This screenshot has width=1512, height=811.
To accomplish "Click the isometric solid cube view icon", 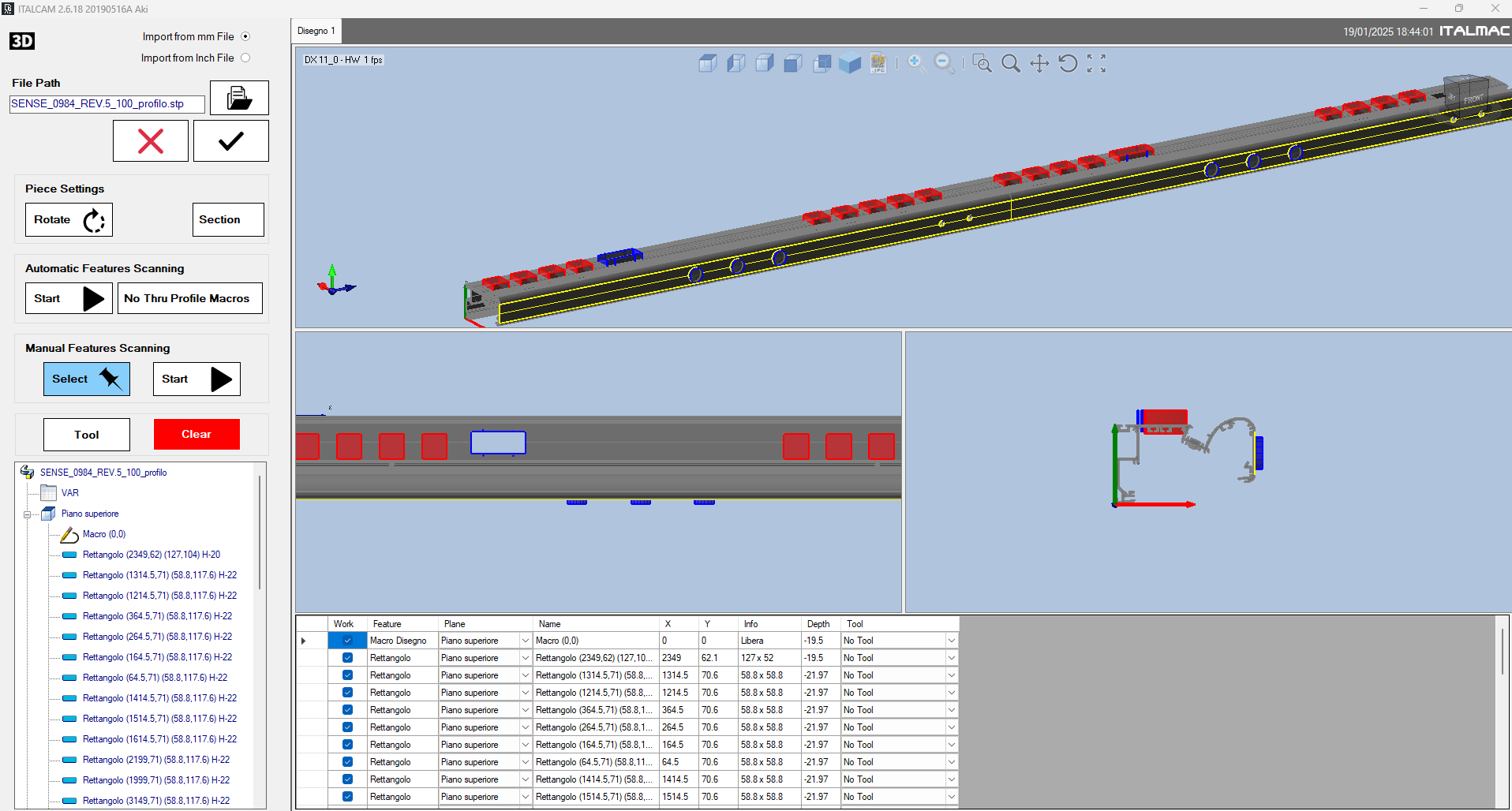I will 850,64.
